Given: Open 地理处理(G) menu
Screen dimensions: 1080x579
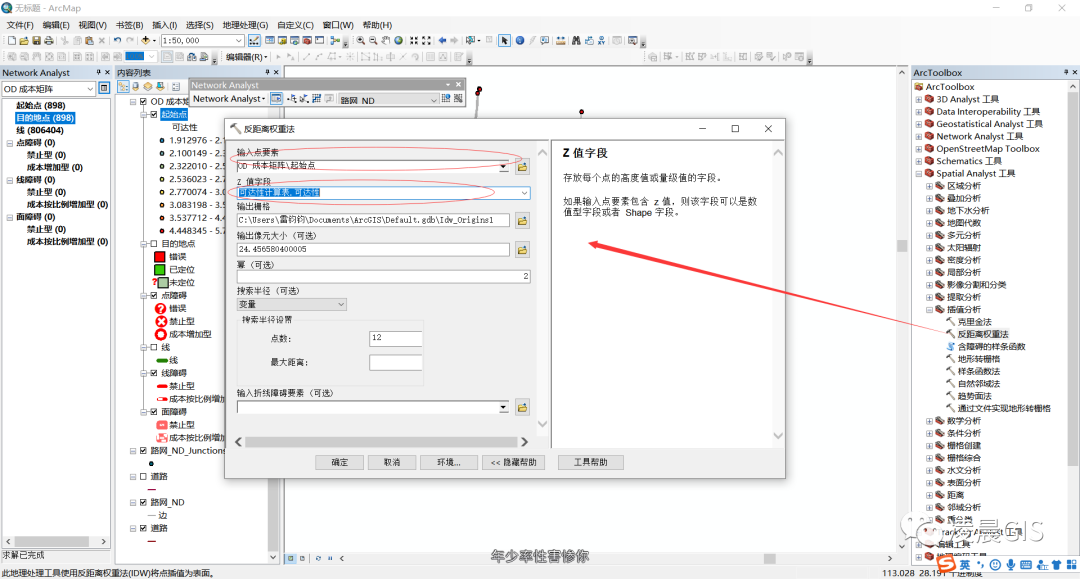Looking at the screenshot, I should (245, 25).
